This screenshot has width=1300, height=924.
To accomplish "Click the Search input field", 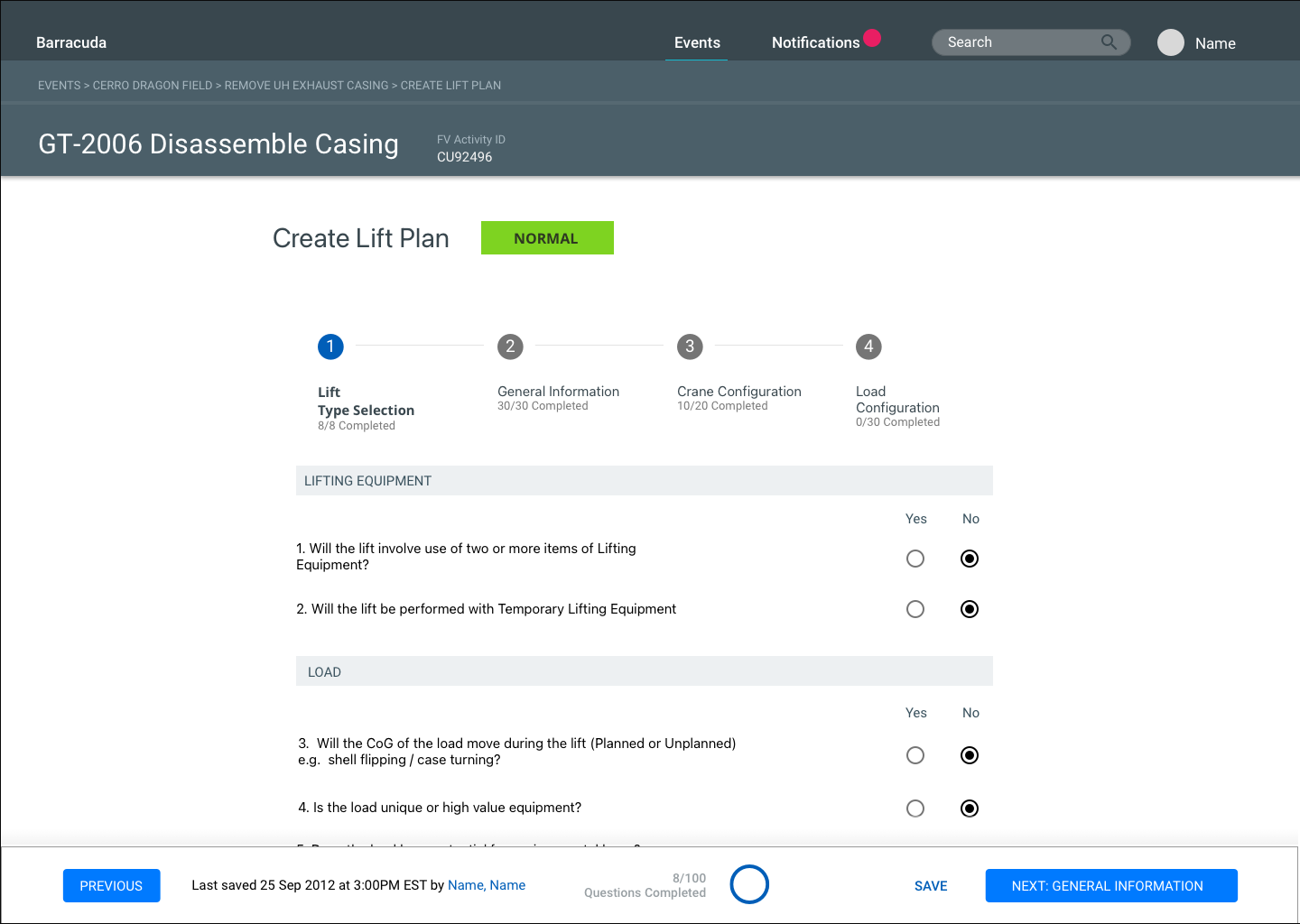I will 1016,42.
